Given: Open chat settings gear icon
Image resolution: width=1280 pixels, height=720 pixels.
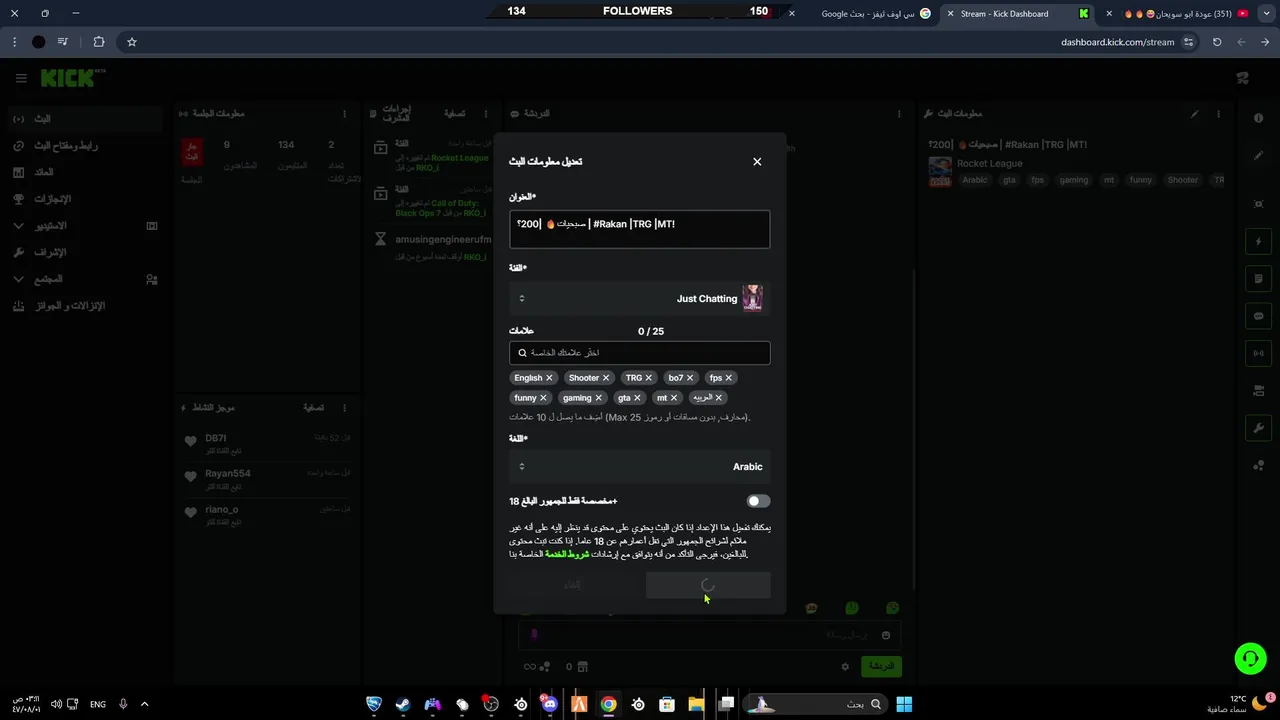Looking at the screenshot, I should point(845,666).
